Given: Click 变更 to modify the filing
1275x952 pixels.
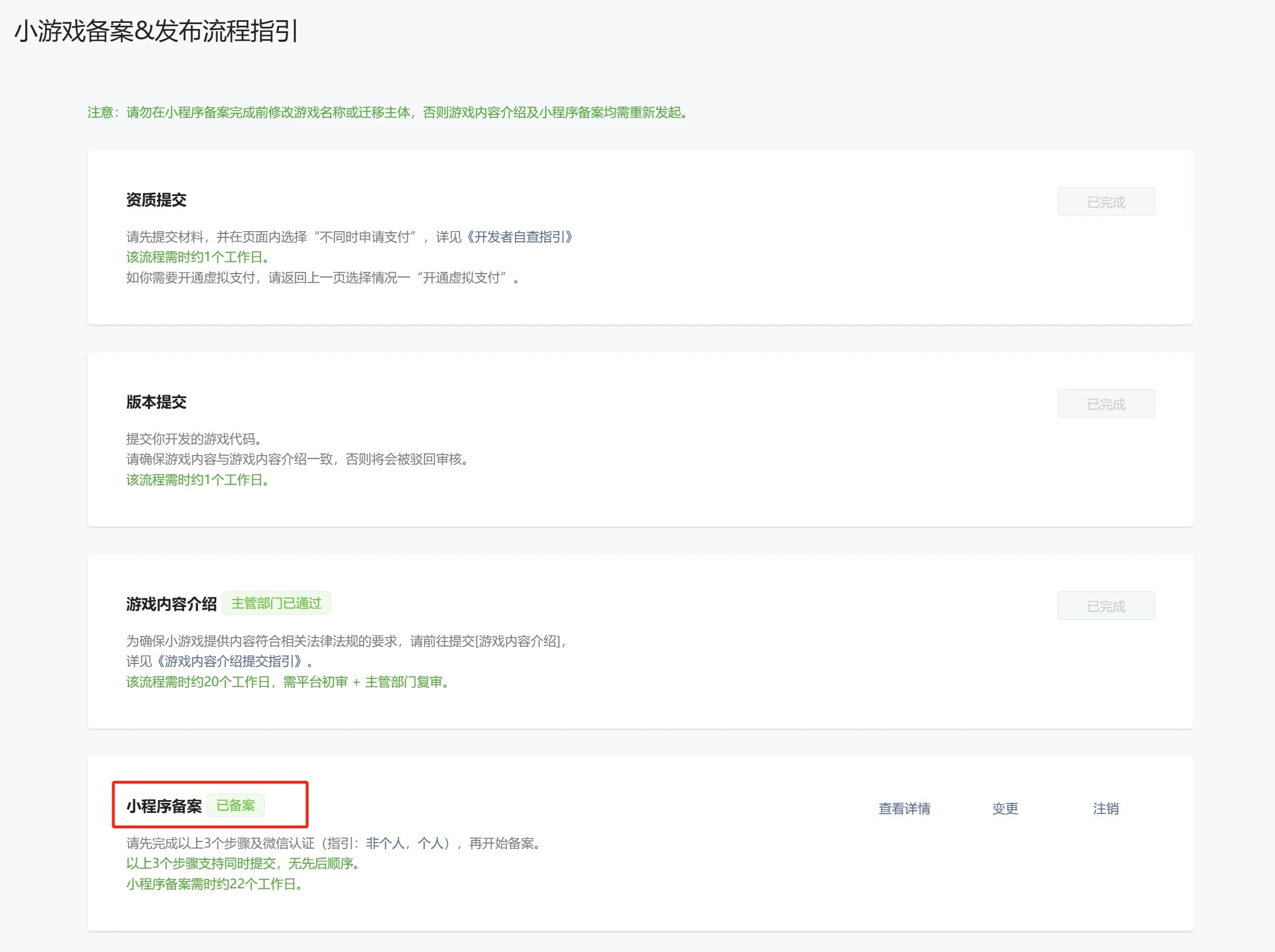Looking at the screenshot, I should coord(1005,809).
